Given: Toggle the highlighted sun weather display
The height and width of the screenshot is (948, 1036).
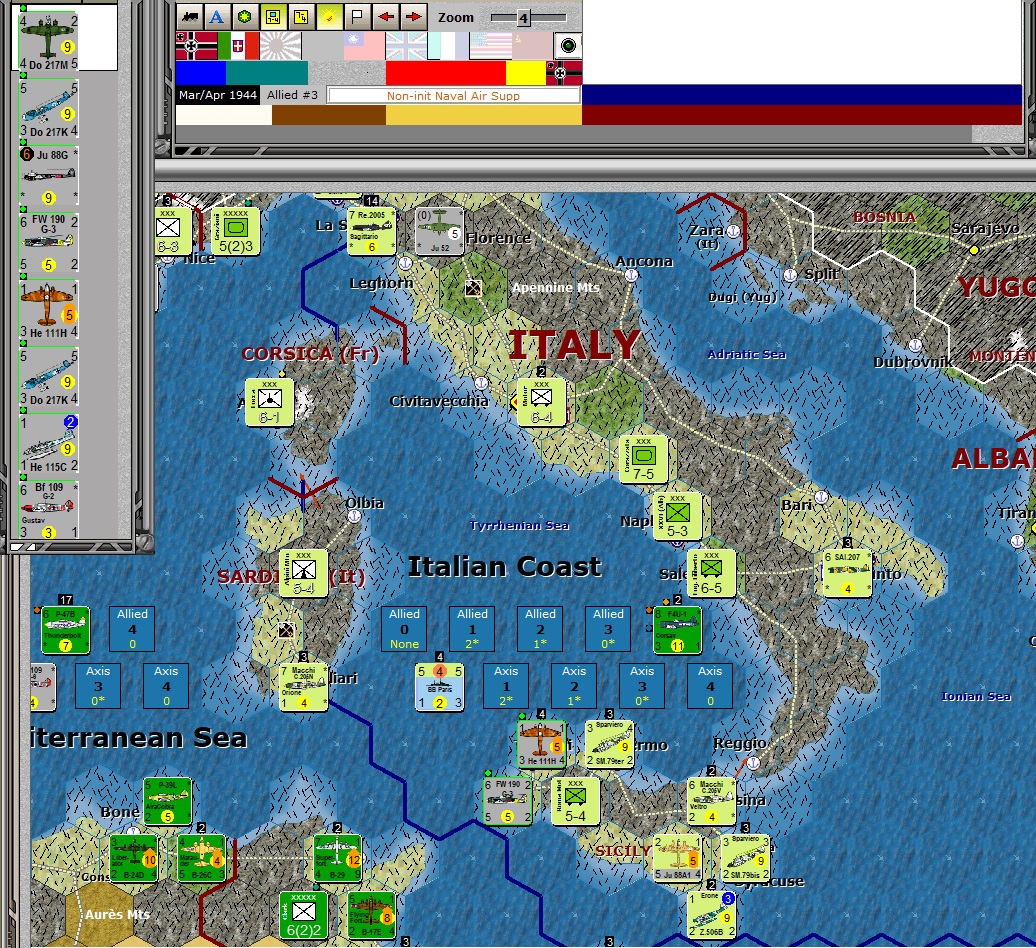Looking at the screenshot, I should click(x=329, y=17).
